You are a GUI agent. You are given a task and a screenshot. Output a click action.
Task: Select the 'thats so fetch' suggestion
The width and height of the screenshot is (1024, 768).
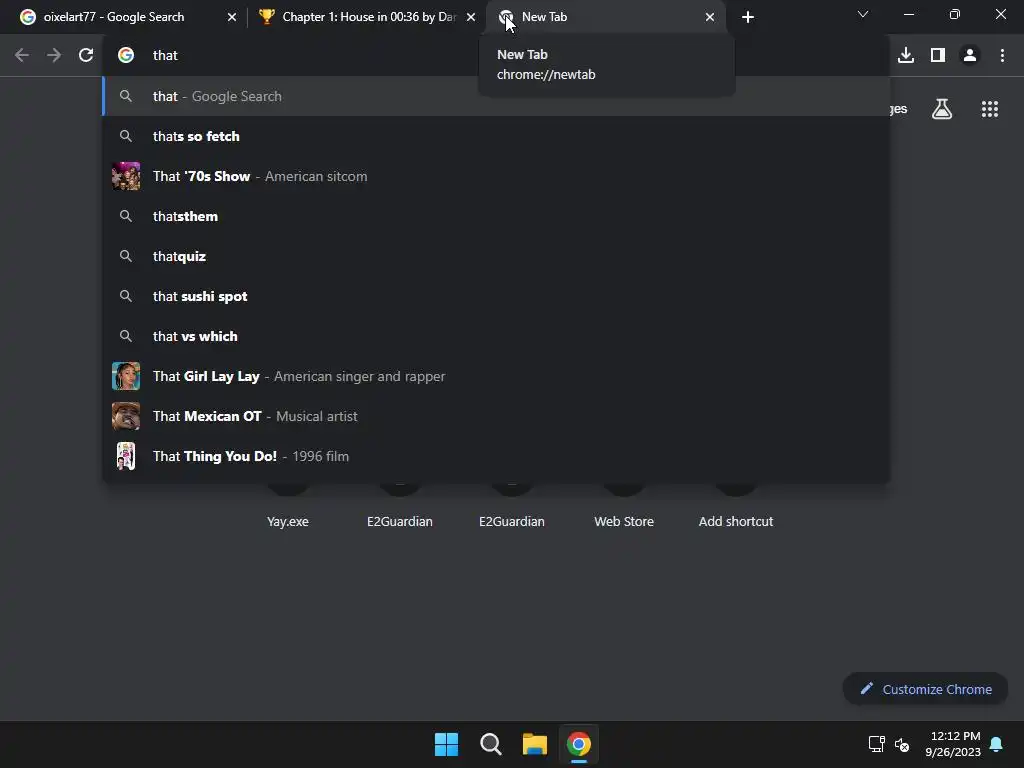[x=496, y=136]
